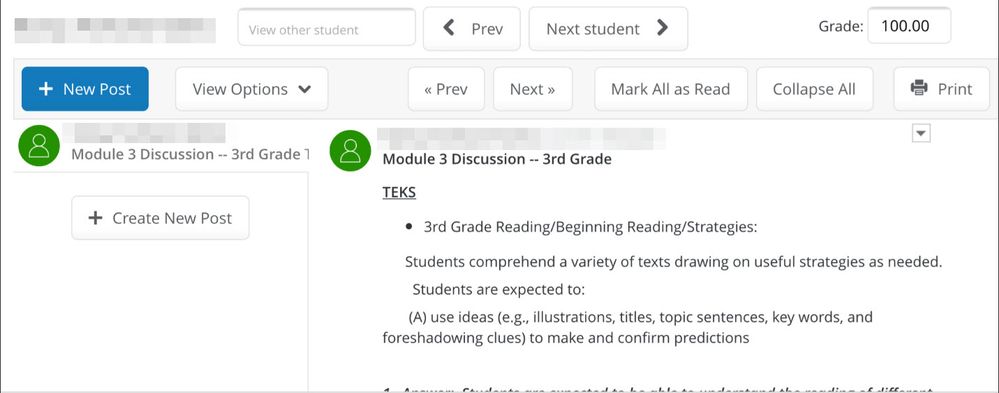Click the blue New Post button
Viewport: 999px width, 393px height.
coord(85,89)
